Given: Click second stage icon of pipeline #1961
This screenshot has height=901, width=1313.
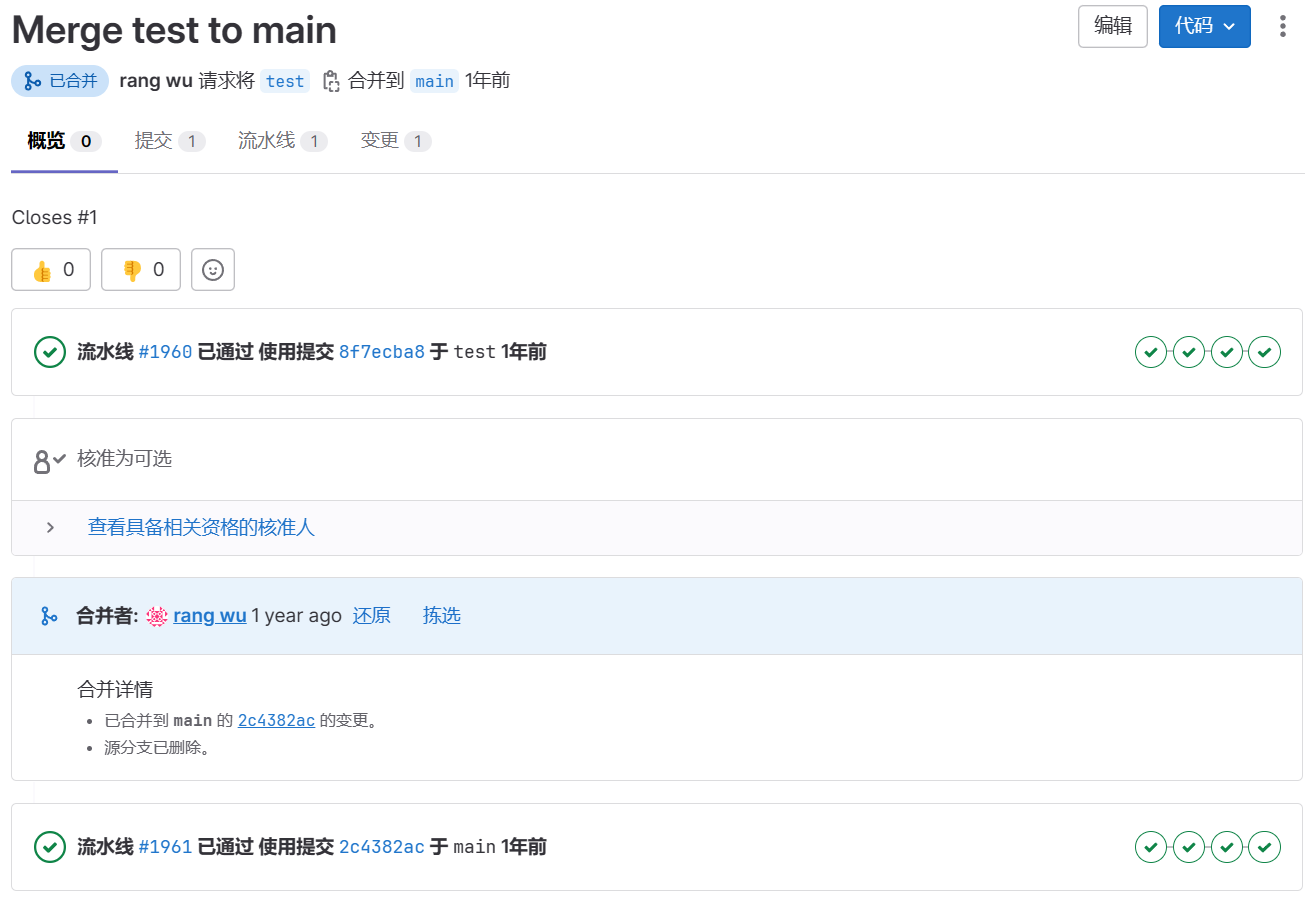Looking at the screenshot, I should point(1189,847).
